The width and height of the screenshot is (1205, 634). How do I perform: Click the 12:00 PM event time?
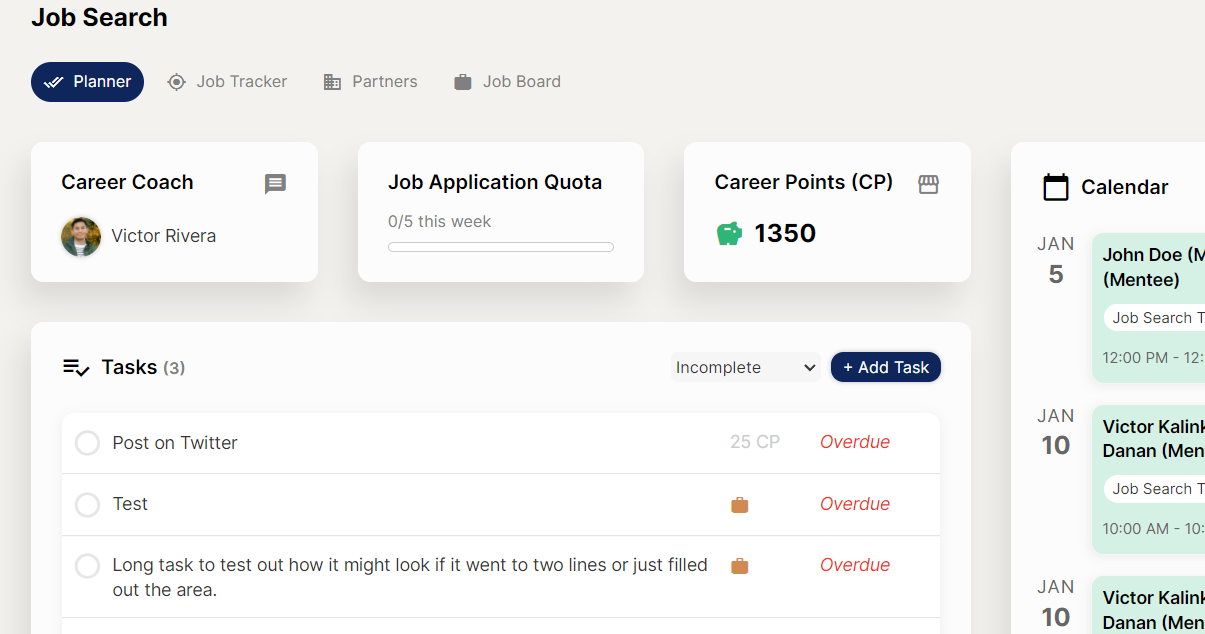1154,357
